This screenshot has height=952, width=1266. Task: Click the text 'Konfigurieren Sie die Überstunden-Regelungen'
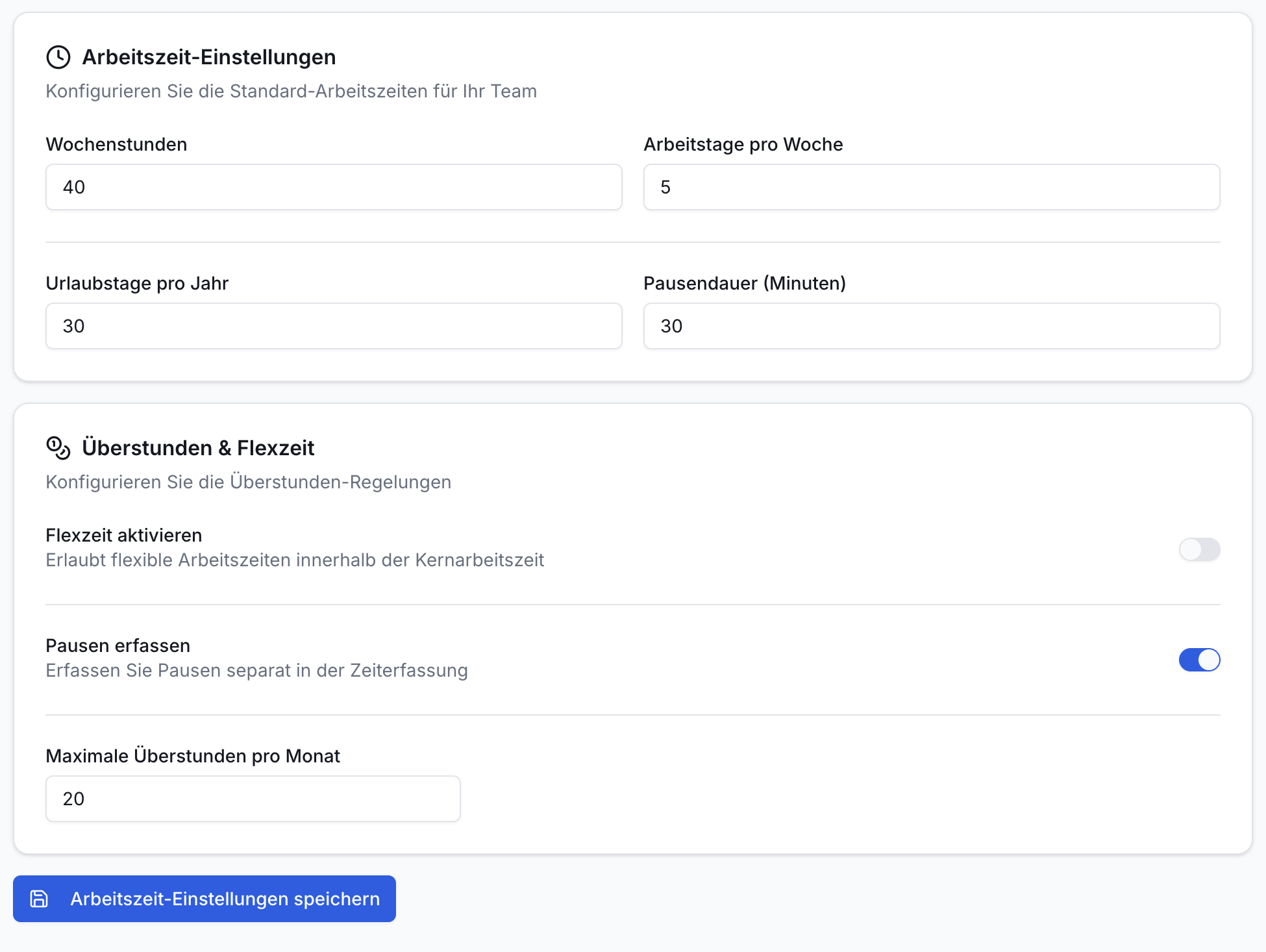[249, 482]
